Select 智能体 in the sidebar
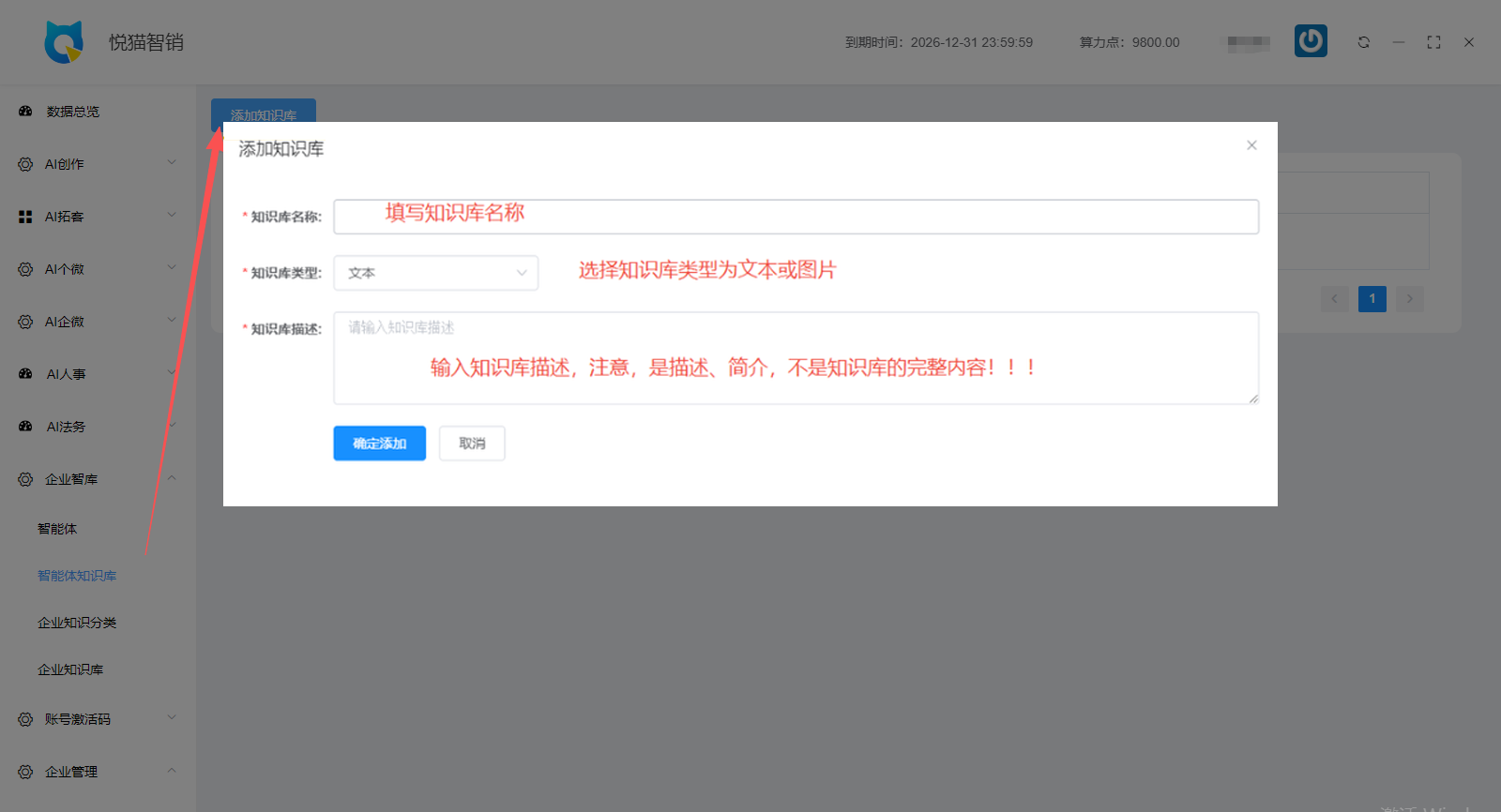This screenshot has height=812, width=1501. [x=57, y=529]
